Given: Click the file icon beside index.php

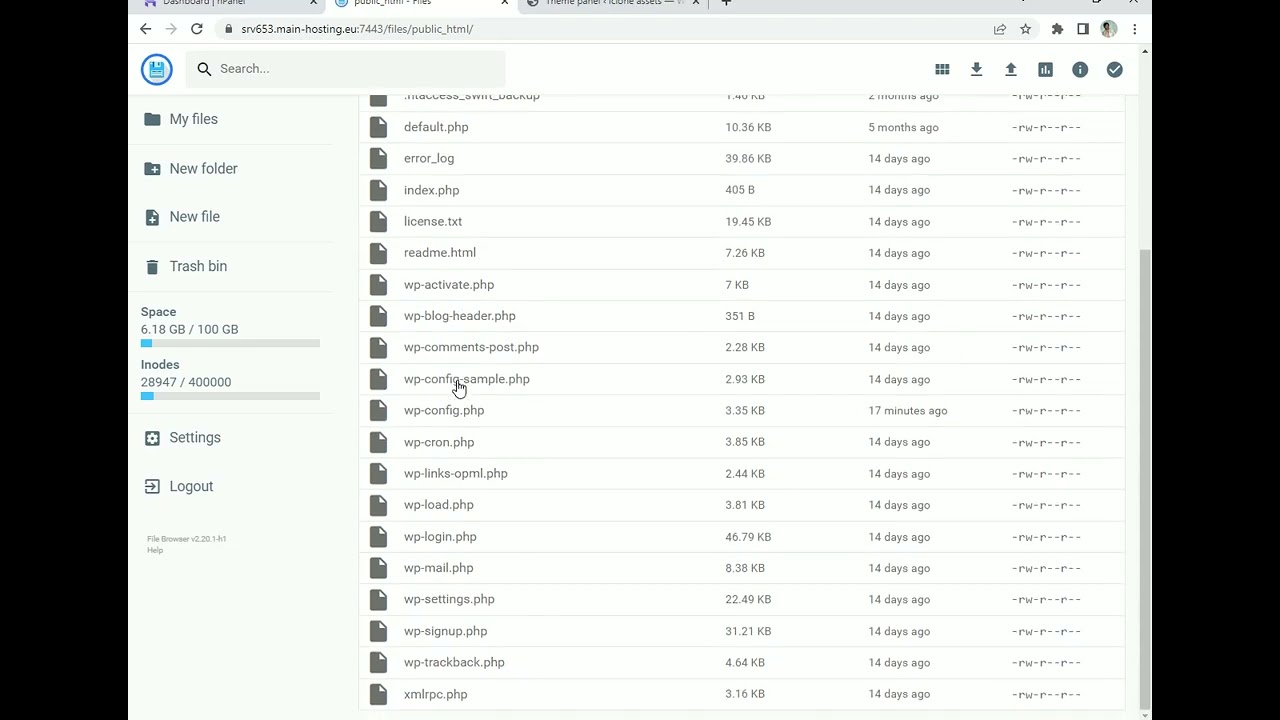Looking at the screenshot, I should click(x=378, y=190).
